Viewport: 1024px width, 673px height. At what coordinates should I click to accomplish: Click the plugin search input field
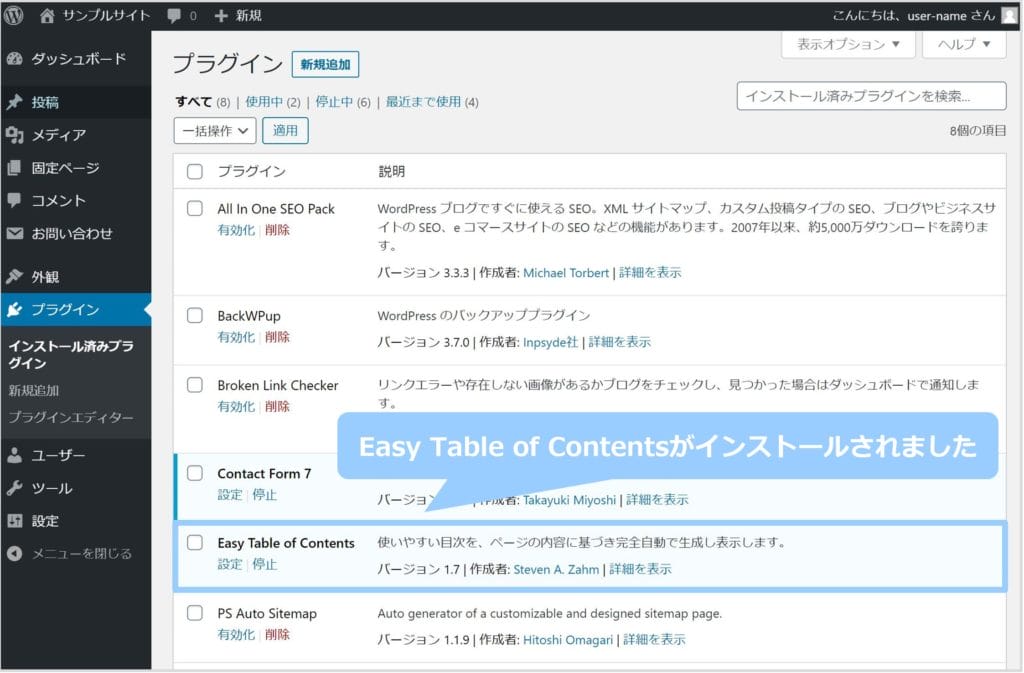pos(871,96)
